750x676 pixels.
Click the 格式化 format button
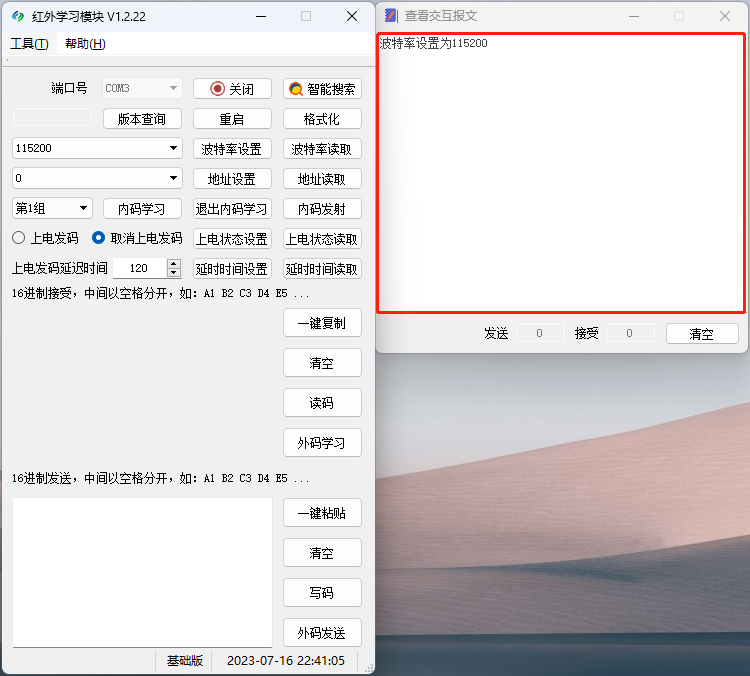(322, 119)
